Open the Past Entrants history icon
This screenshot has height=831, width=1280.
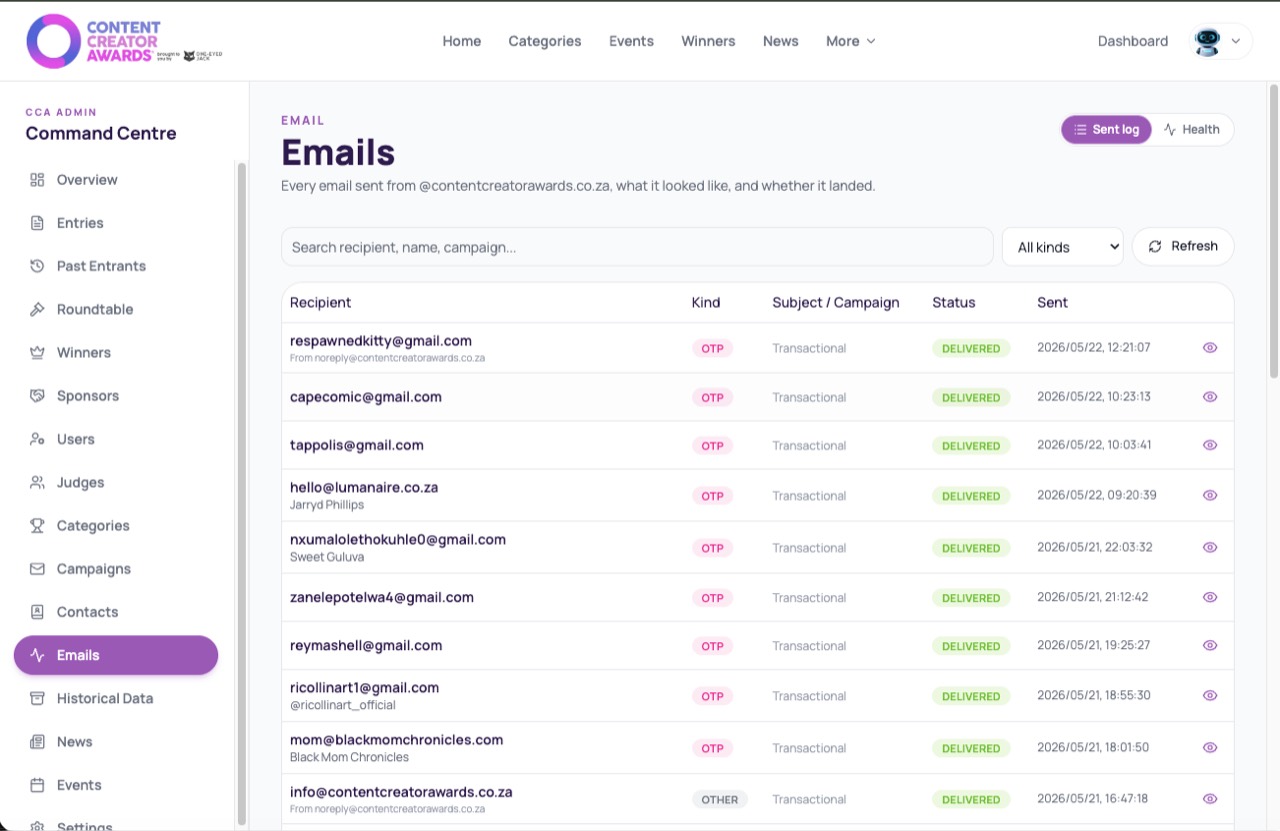click(37, 266)
